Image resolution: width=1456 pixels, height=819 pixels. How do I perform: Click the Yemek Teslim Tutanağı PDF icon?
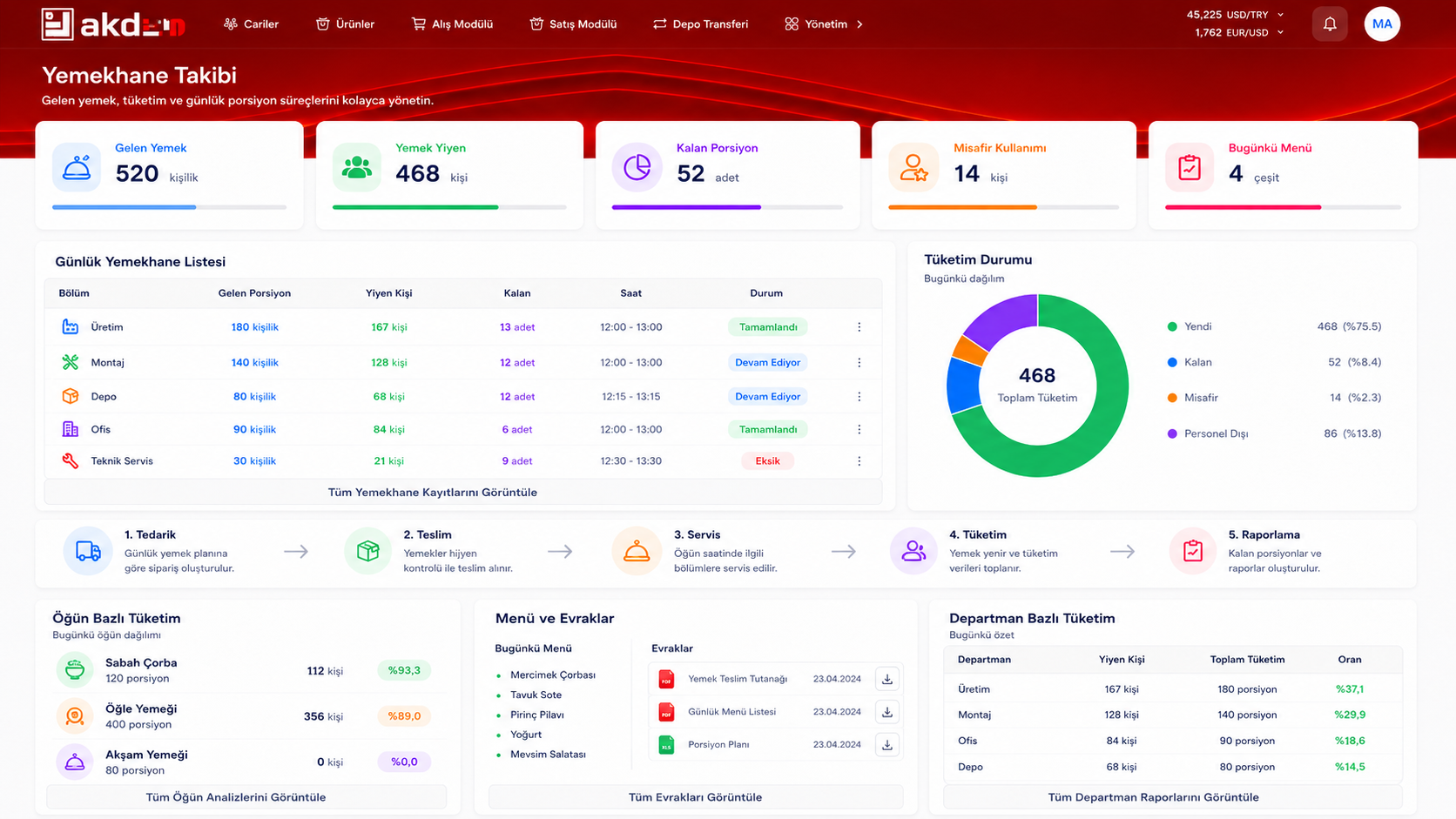666,679
